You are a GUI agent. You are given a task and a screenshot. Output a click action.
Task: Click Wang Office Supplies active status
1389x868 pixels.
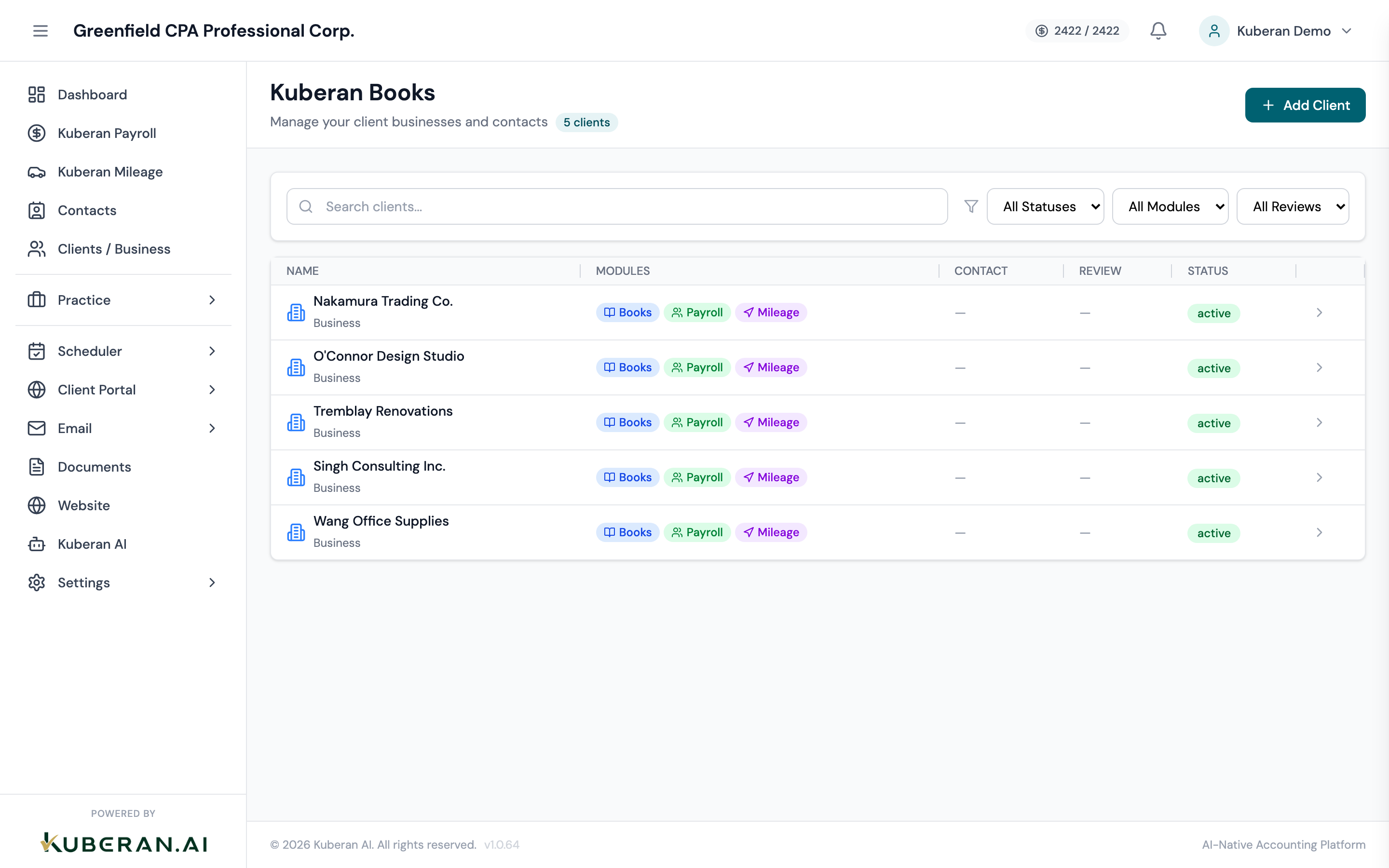[1213, 533]
